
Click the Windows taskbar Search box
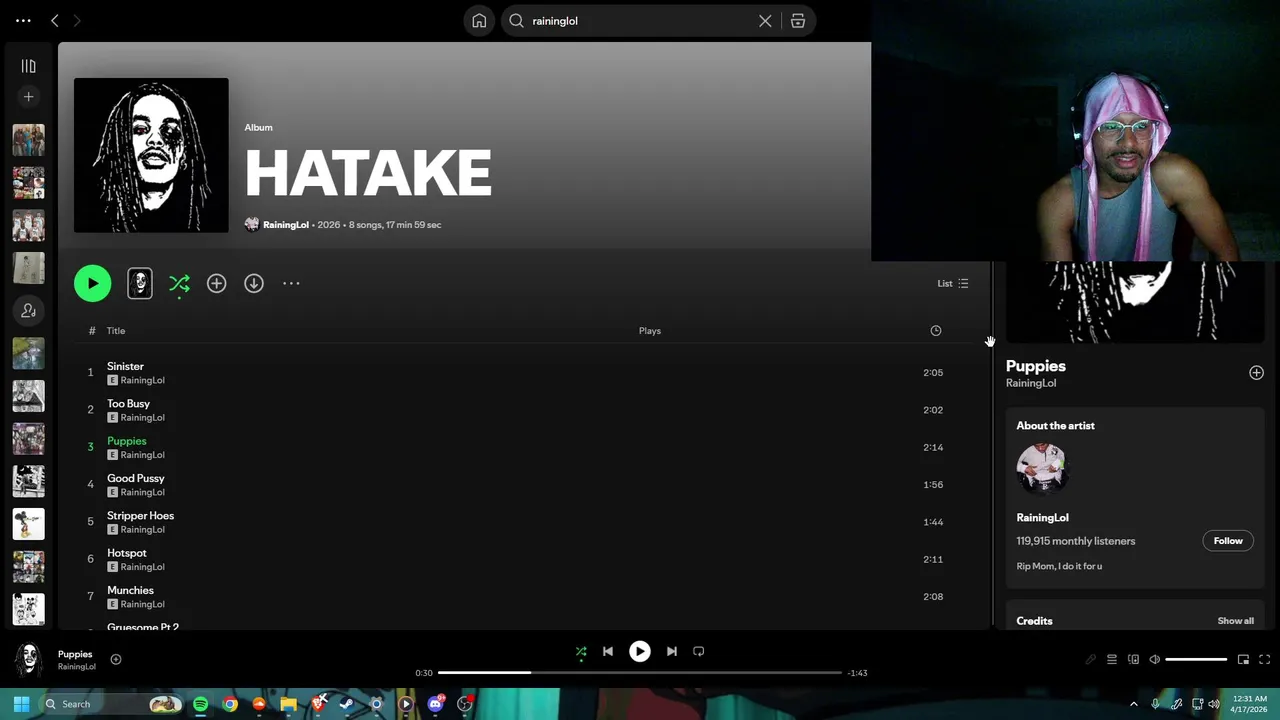(110, 704)
